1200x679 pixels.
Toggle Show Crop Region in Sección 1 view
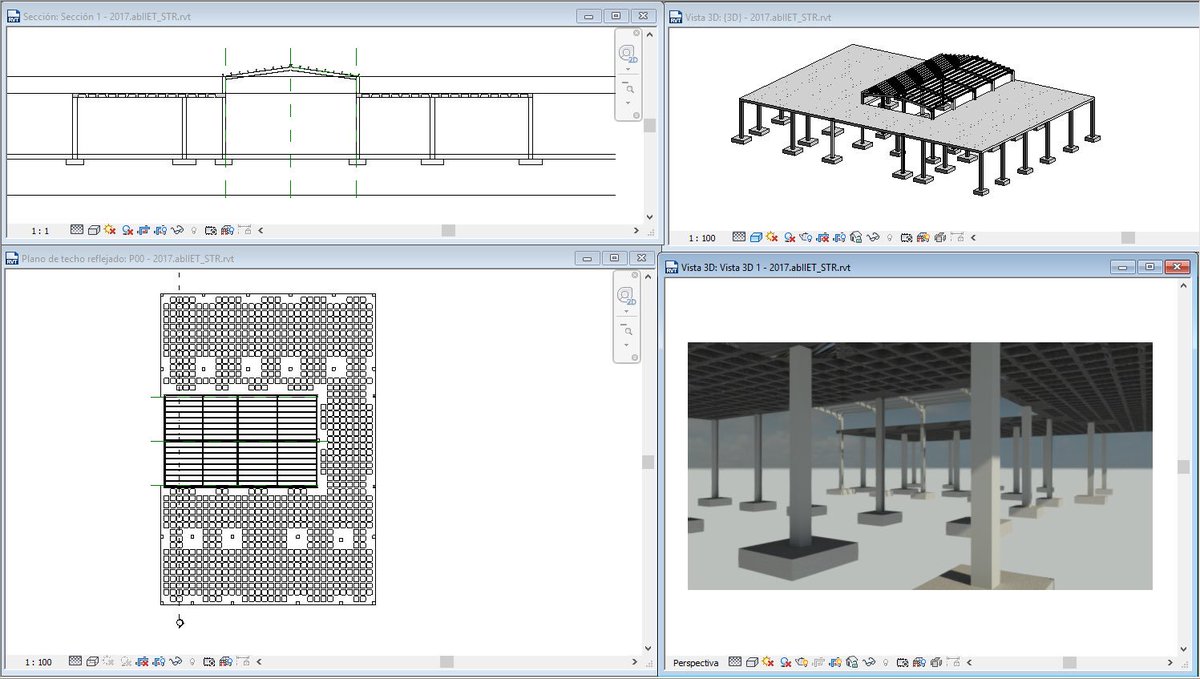[160, 230]
